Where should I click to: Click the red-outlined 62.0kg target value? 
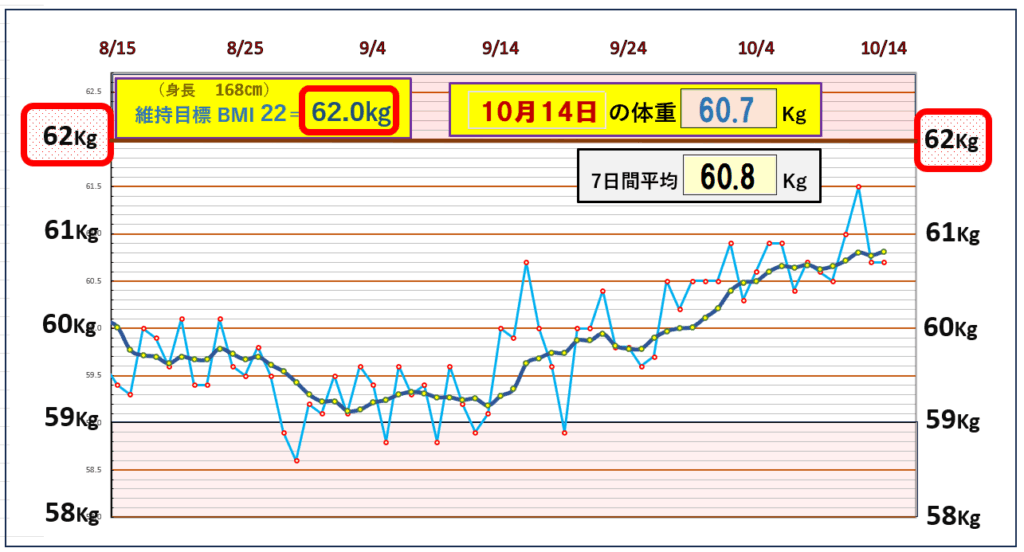coord(350,111)
